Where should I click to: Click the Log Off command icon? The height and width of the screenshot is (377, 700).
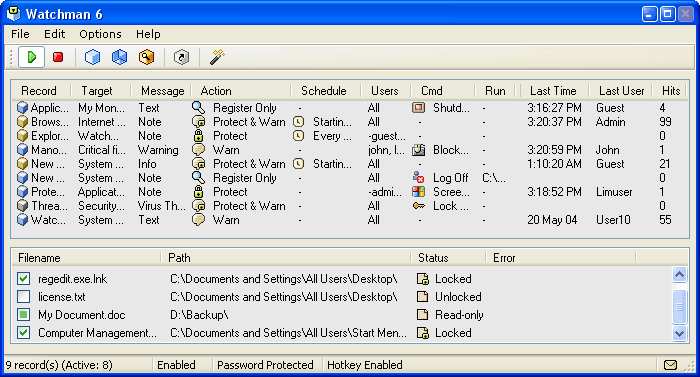click(418, 178)
